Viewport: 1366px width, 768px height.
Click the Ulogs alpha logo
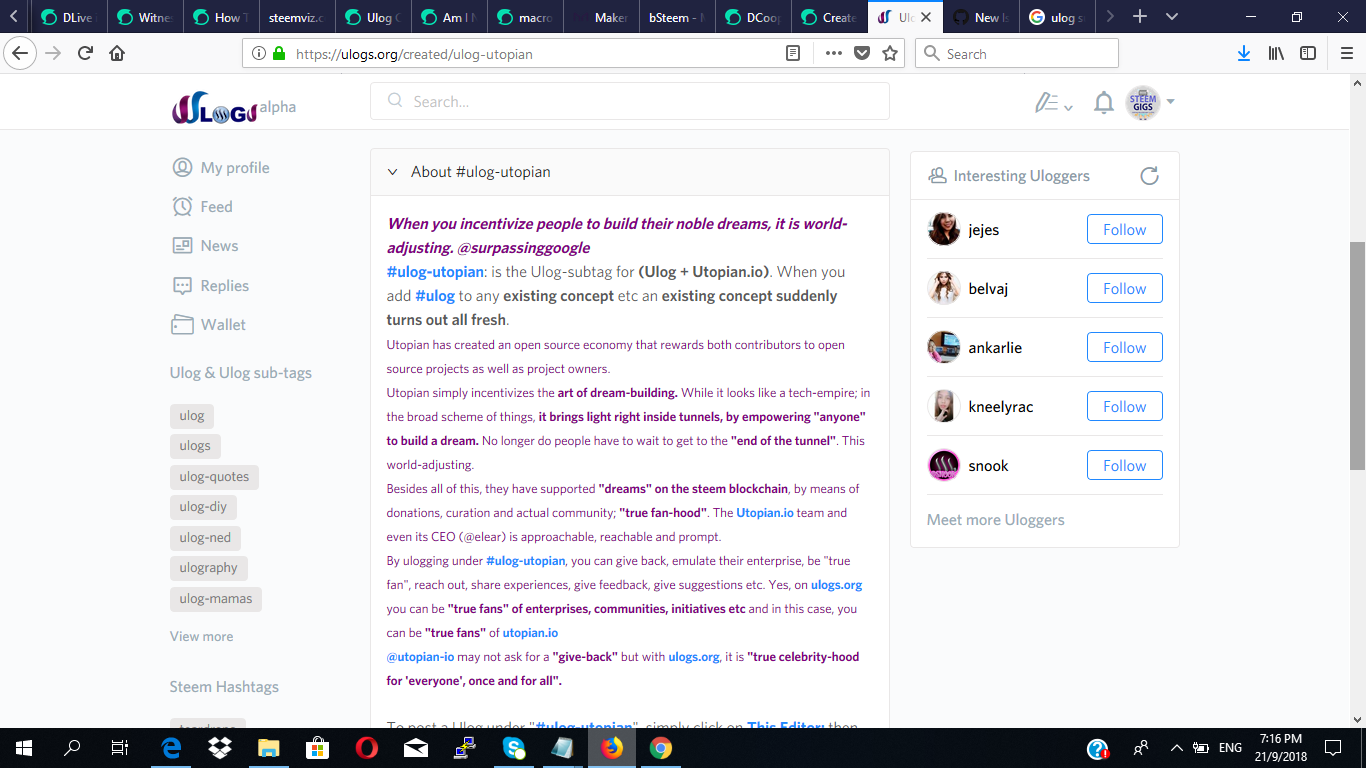pyautogui.click(x=233, y=108)
